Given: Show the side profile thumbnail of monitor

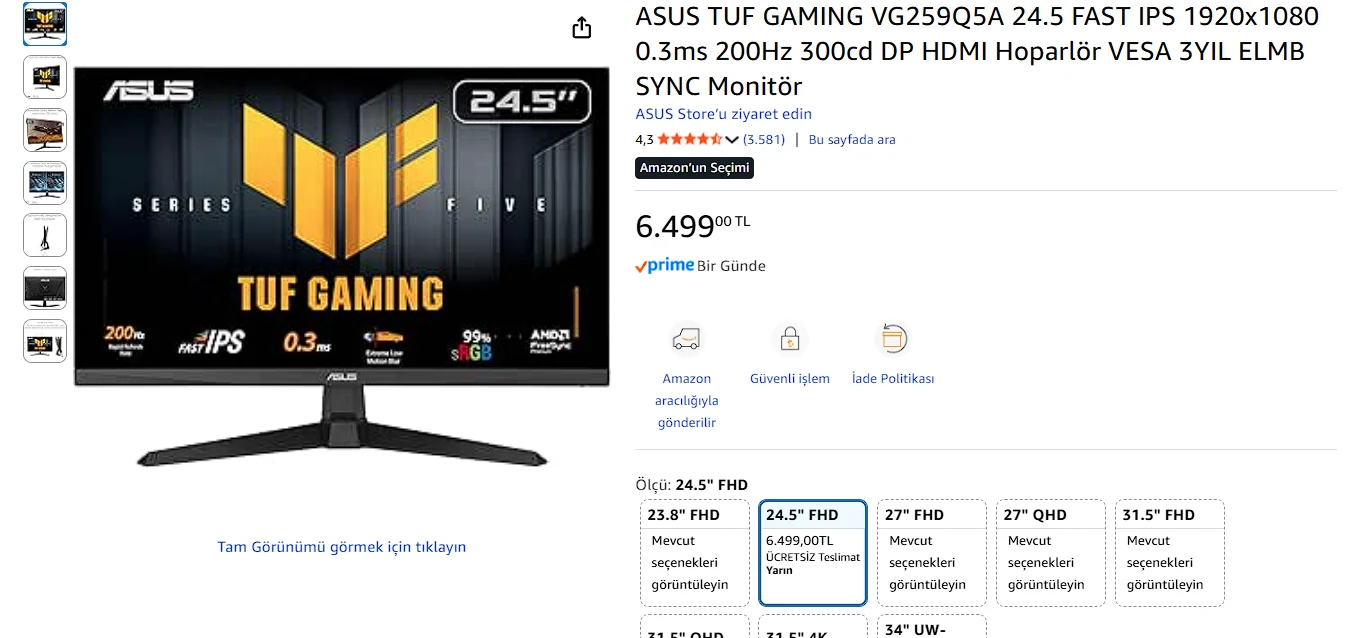Looking at the screenshot, I should 45,235.
